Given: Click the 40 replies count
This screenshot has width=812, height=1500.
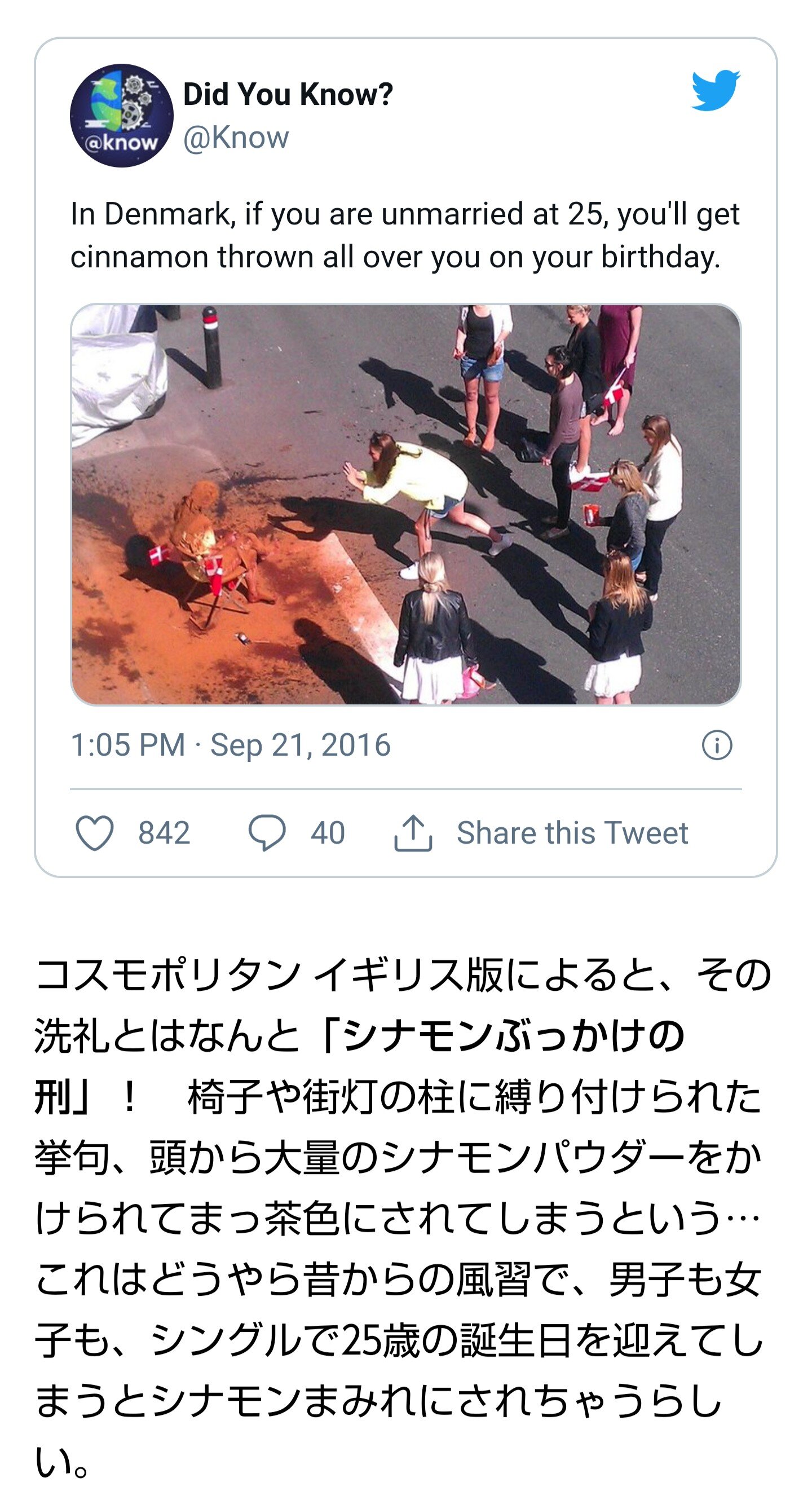Looking at the screenshot, I should [x=328, y=833].
